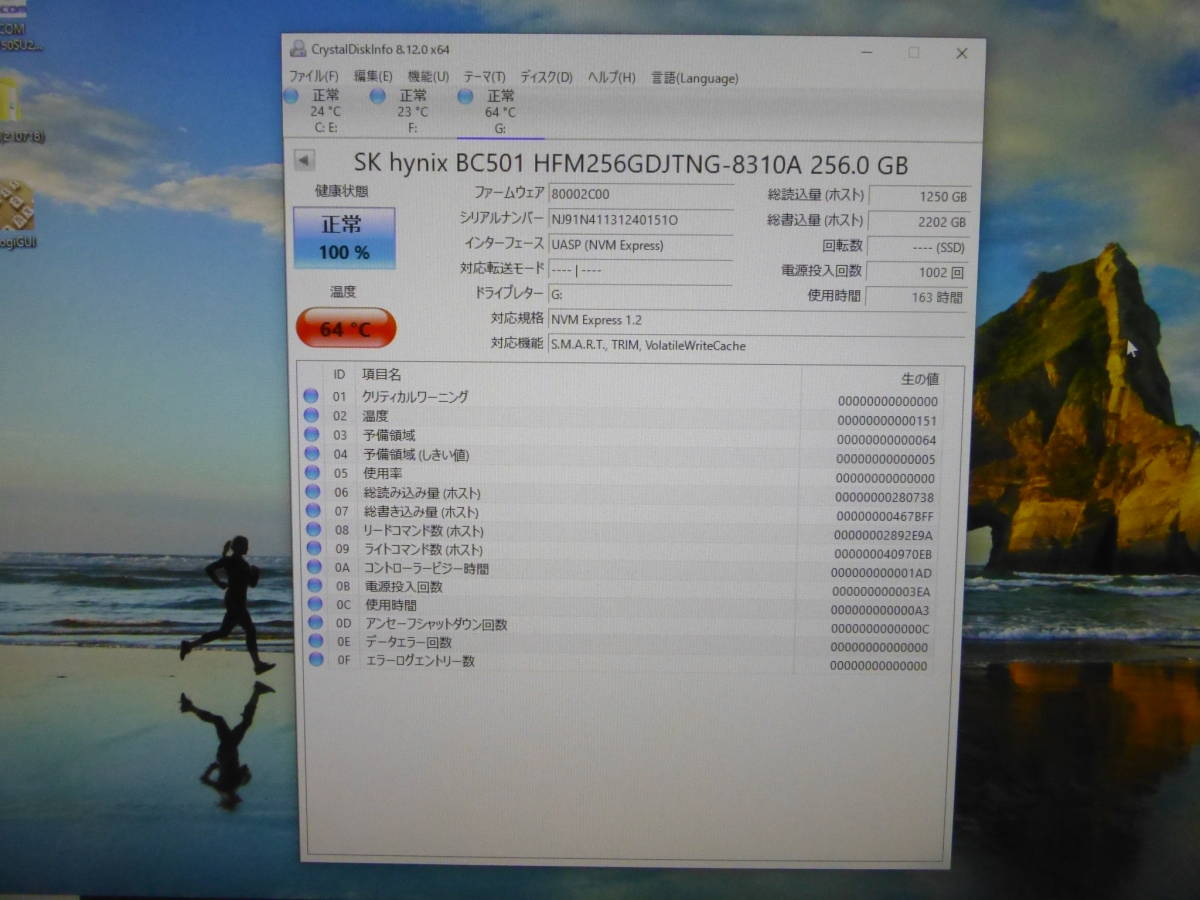Click status circle for クリティカルワーニング row
This screenshot has width=1200, height=900.
(x=311, y=396)
